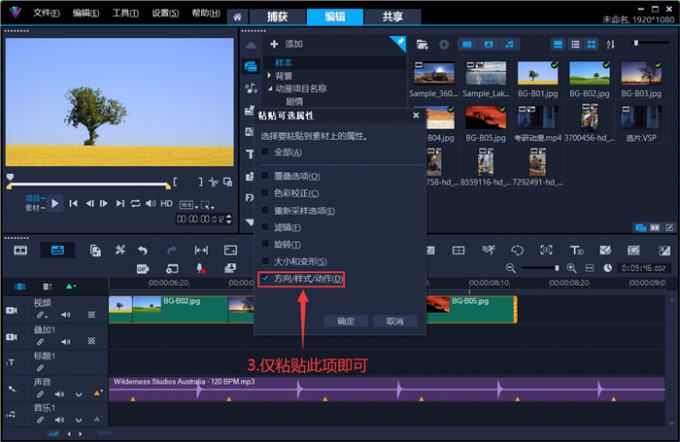
Task: Collapse the 动漫项目名称 tree item
Action: 270,88
